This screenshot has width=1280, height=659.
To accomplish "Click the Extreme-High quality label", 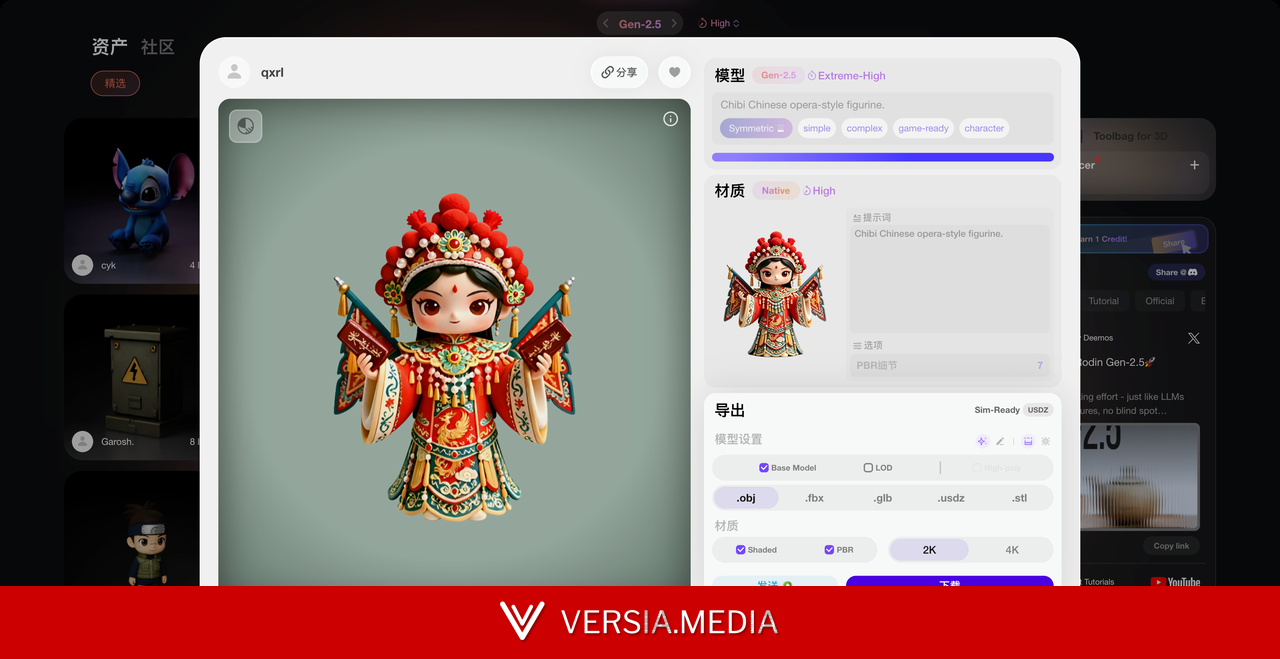I will coord(846,75).
